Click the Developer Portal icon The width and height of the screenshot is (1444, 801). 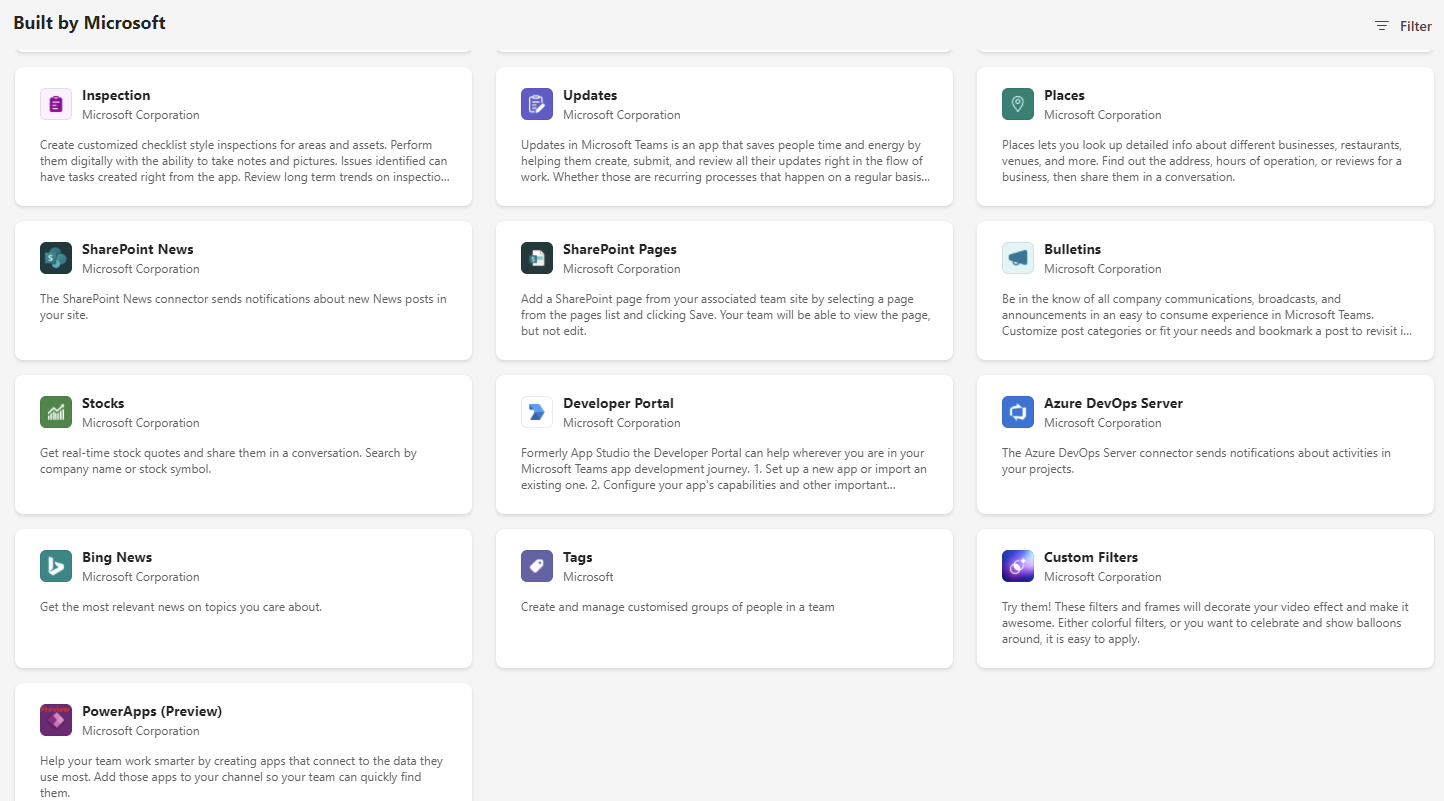(x=537, y=412)
